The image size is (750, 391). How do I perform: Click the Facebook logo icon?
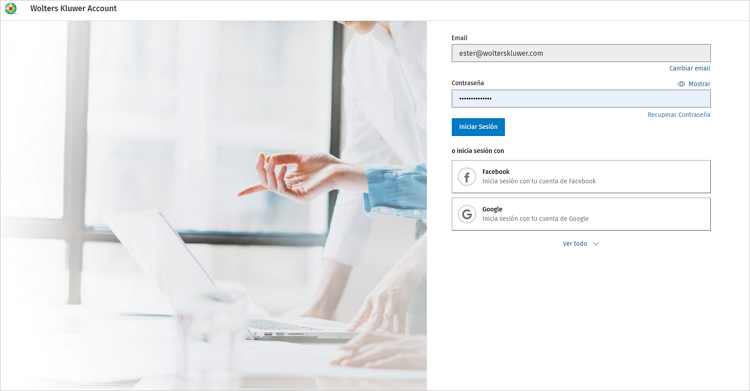point(467,177)
